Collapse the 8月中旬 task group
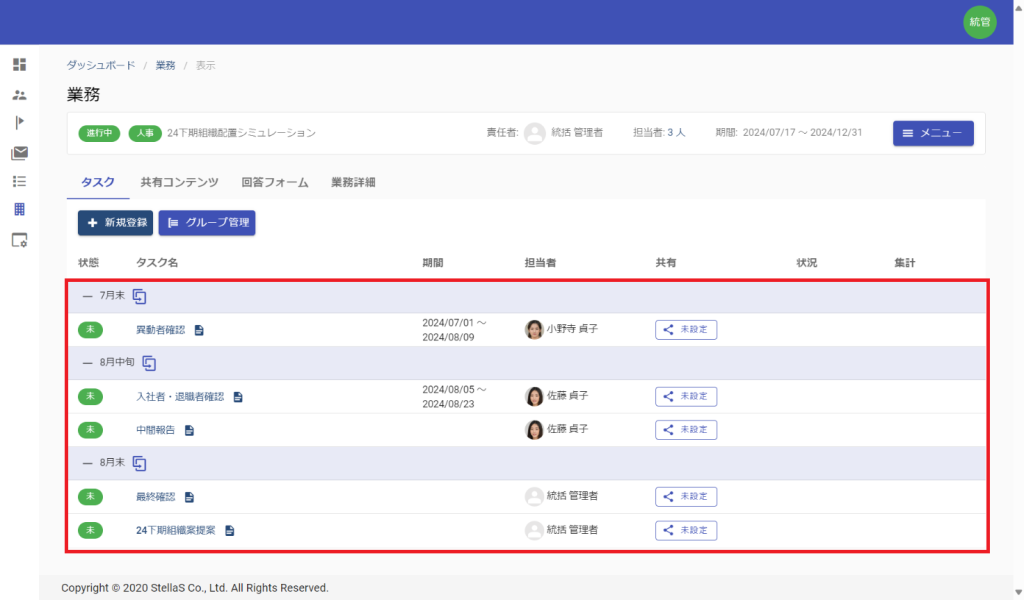This screenshot has width=1024, height=600. 87,363
